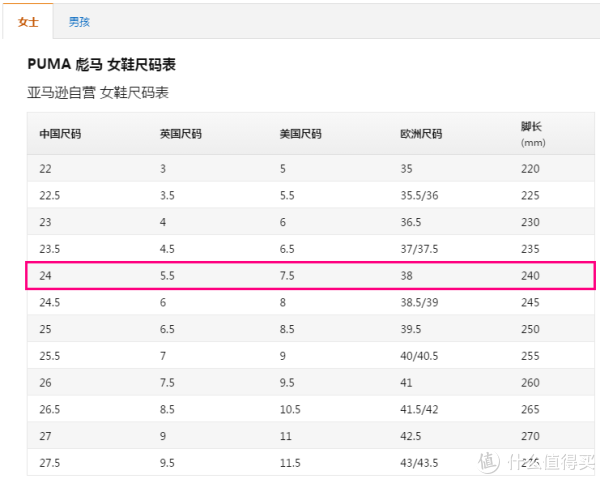Screen dimensions: 600x479
Task: Click the 欧洲尺码 column header
Action: click(x=421, y=134)
